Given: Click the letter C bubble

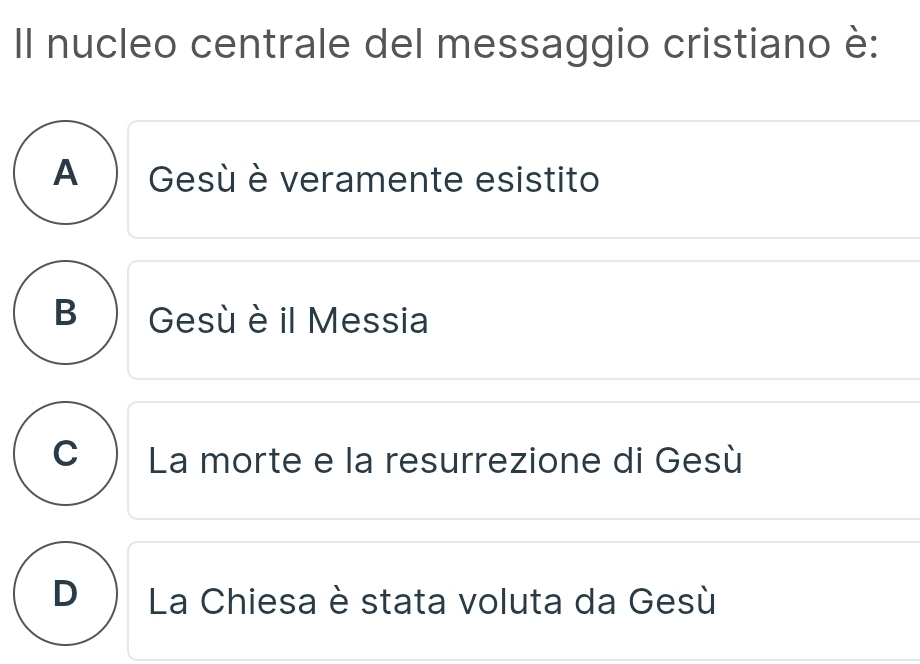Looking at the screenshot, I should point(66,456).
